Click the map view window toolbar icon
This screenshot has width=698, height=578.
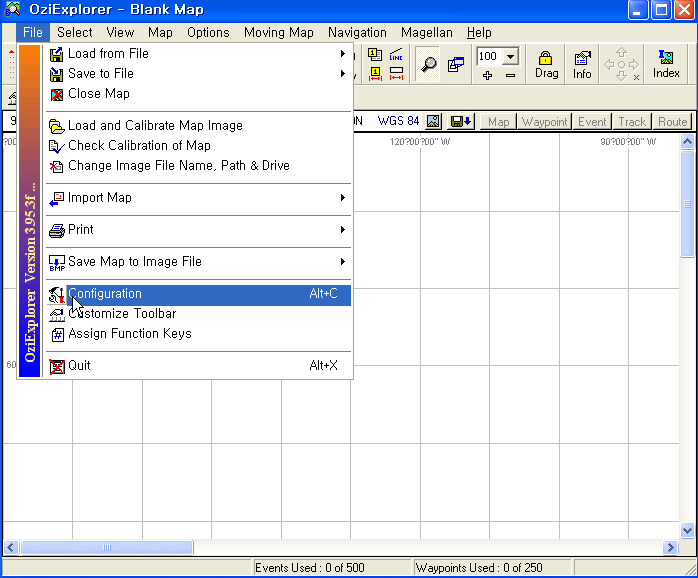456,64
